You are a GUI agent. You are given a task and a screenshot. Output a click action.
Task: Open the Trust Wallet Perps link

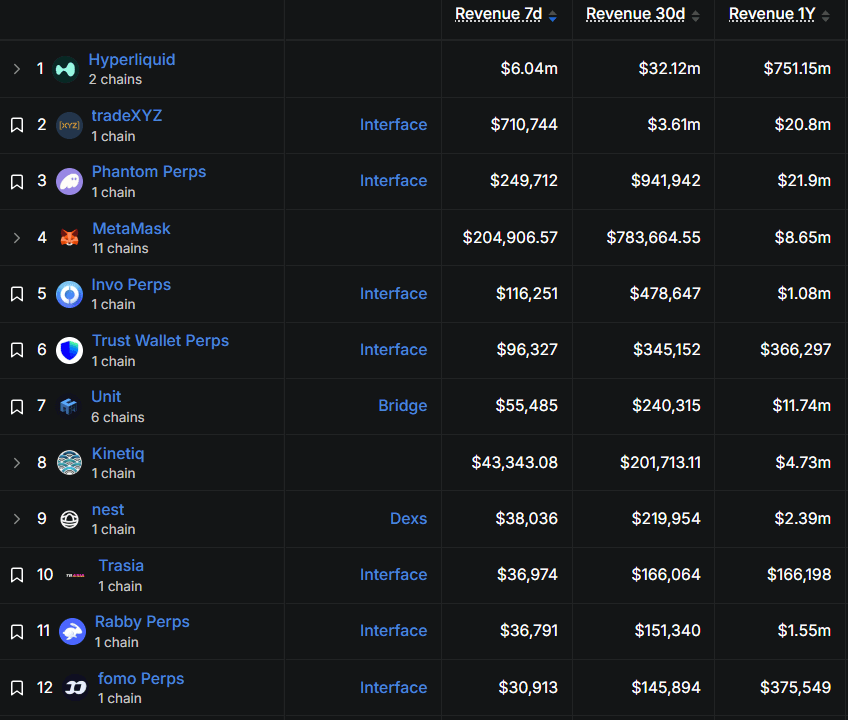pos(160,341)
